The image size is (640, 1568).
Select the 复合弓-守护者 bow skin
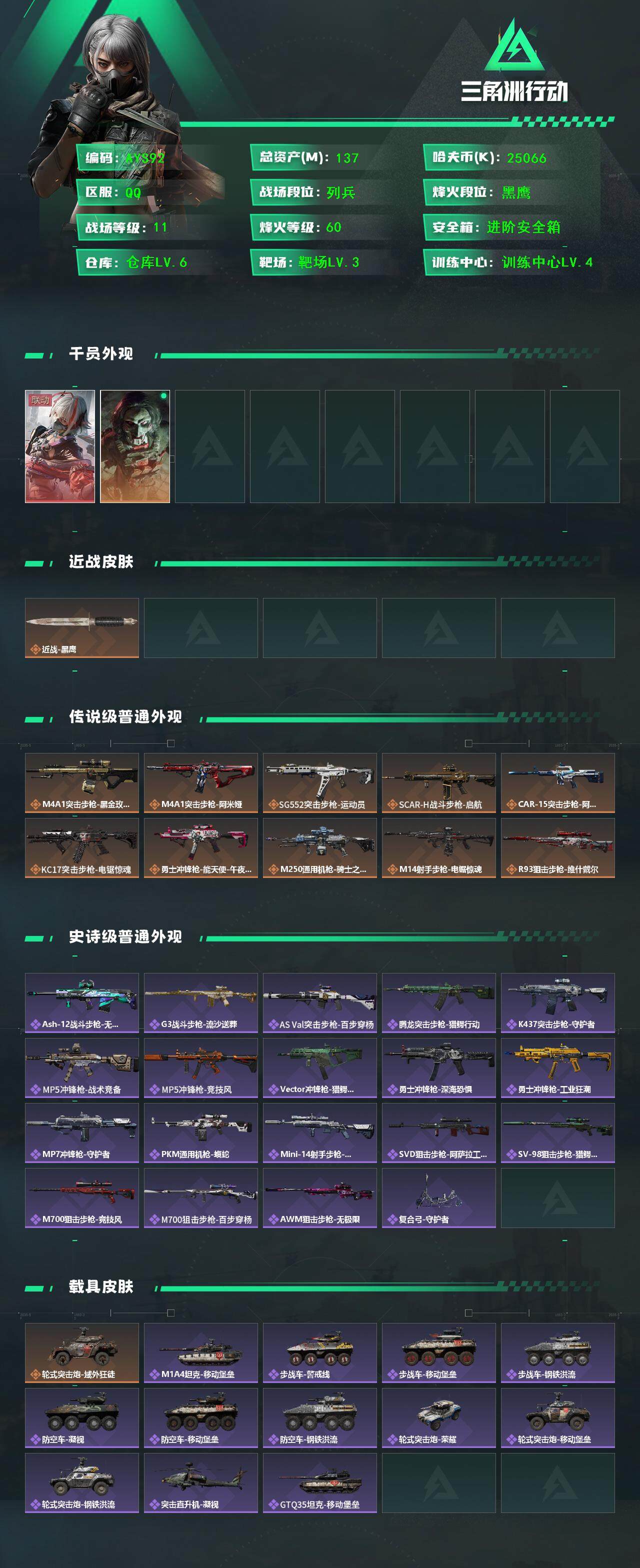click(438, 1197)
